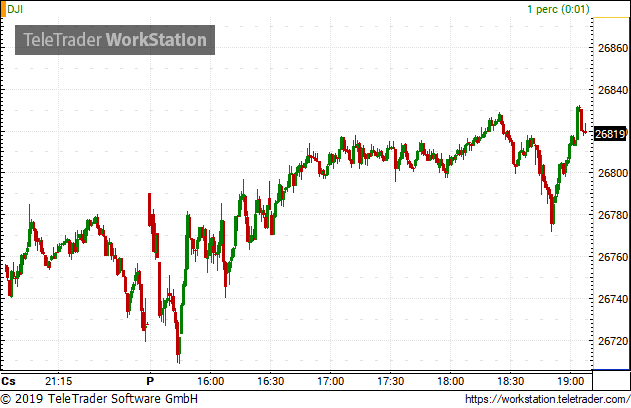Click the 2019 TeleTrader Software GmbH copyright text
Screen dimensions: 631x408
tap(99, 399)
